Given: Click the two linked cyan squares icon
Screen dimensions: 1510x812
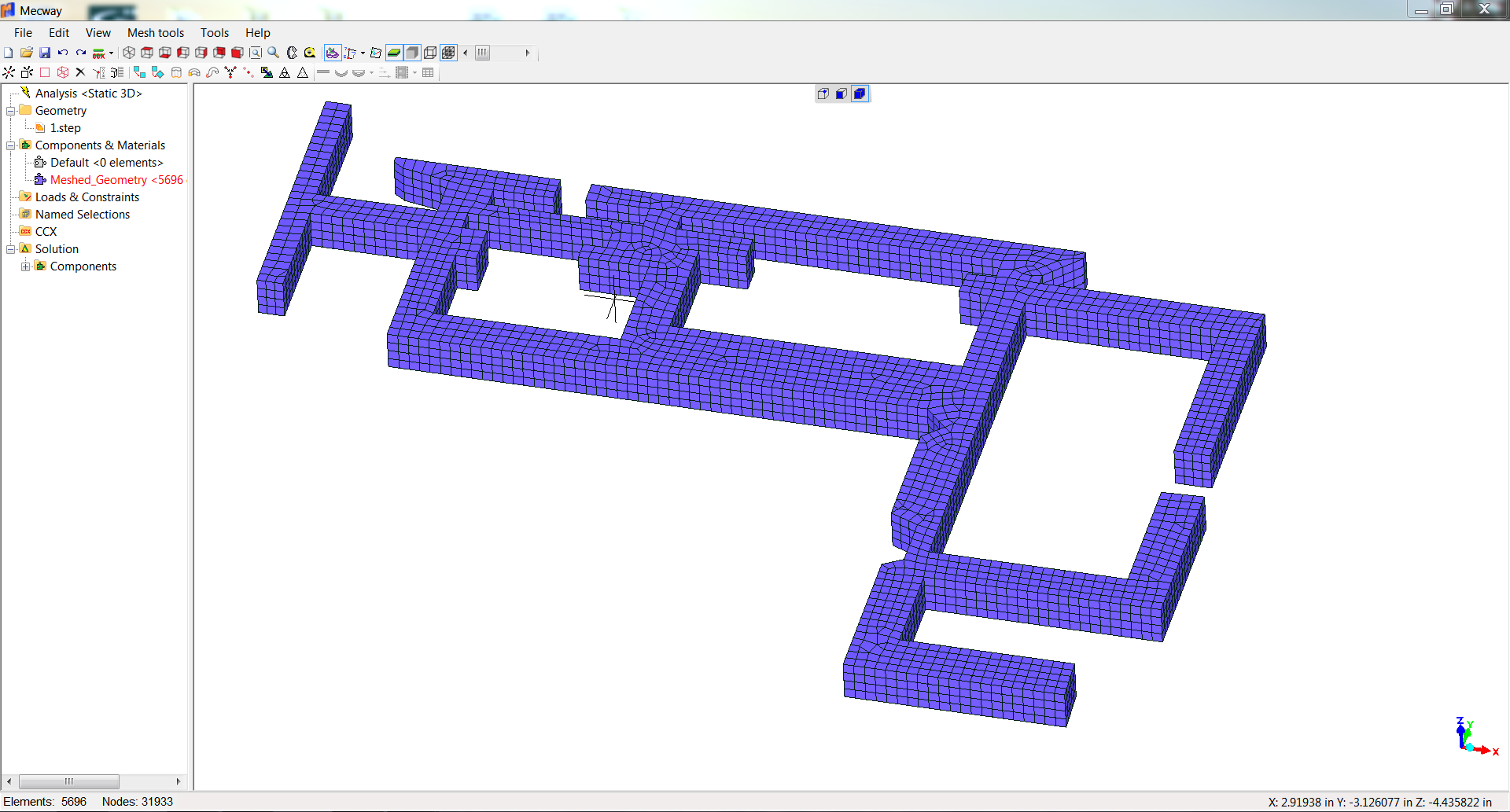Looking at the screenshot, I should 139,72.
